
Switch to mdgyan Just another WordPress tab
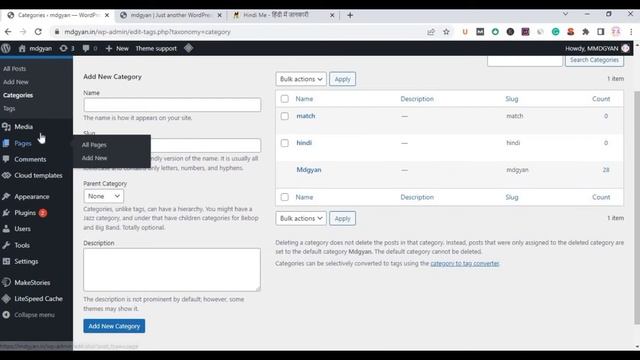(x=171, y=15)
